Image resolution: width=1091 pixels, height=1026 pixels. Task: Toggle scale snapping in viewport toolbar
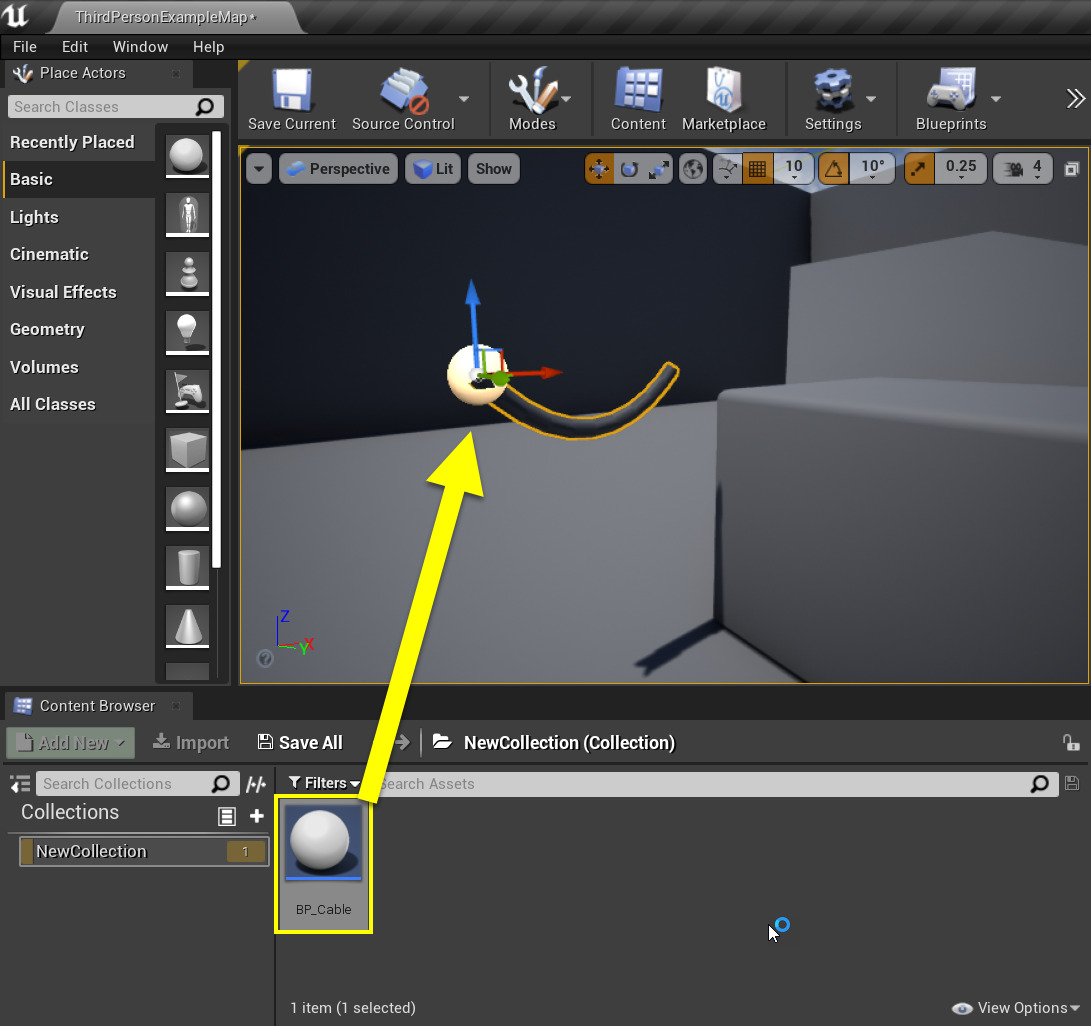point(920,169)
